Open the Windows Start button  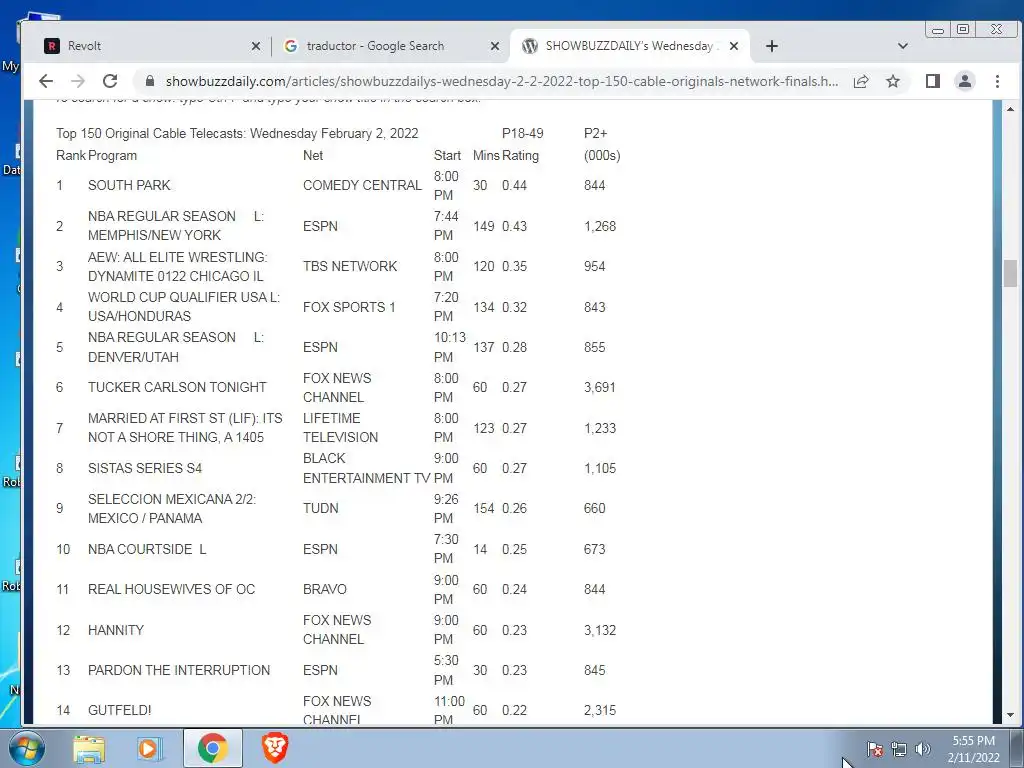point(26,748)
